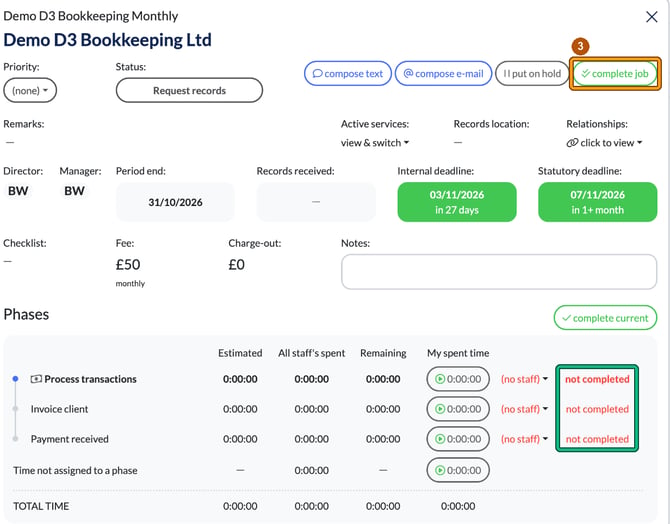Start timer for Process transactions phase
Viewport: 670px width, 524px height.
pos(458,379)
